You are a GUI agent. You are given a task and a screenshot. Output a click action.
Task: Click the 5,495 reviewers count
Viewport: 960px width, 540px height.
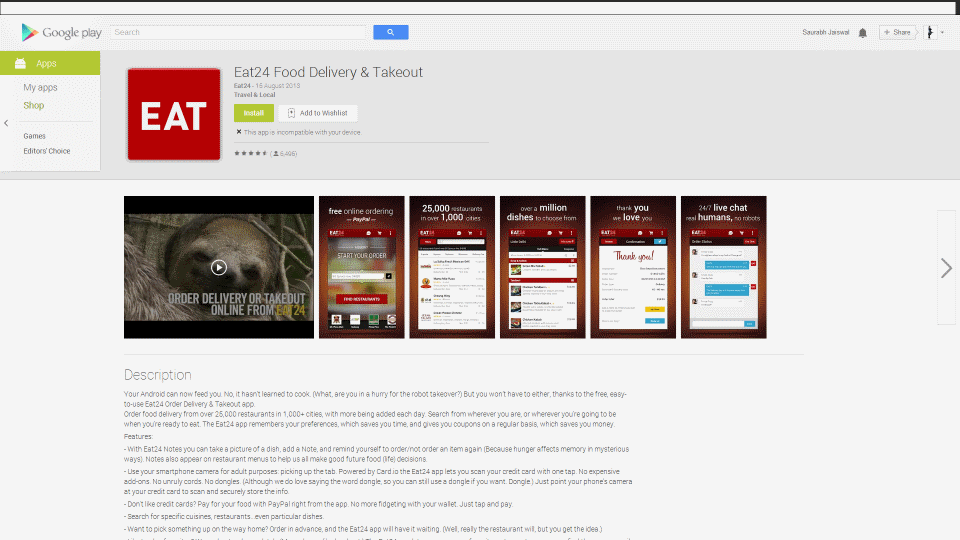click(x=285, y=154)
